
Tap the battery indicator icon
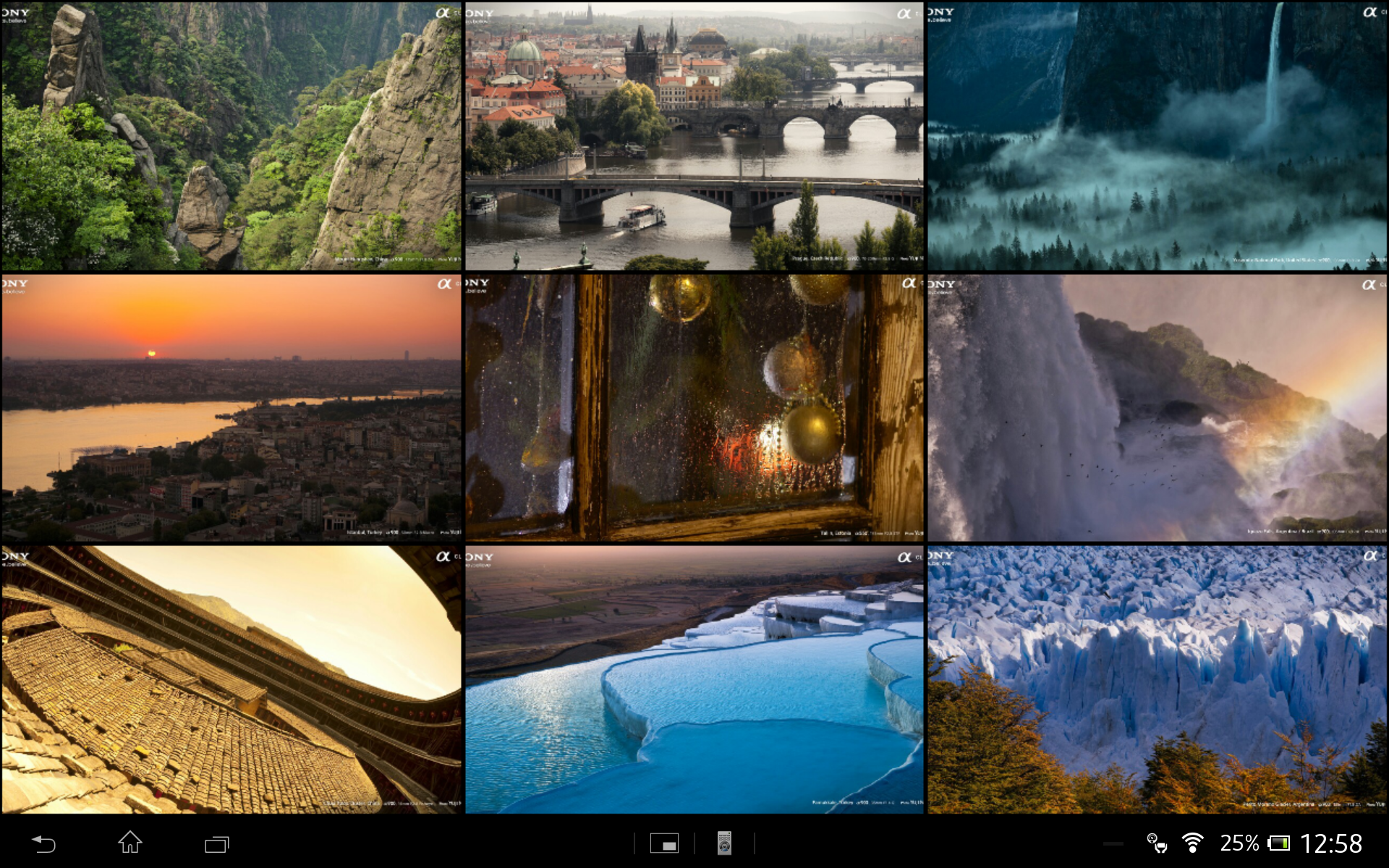[1279, 843]
